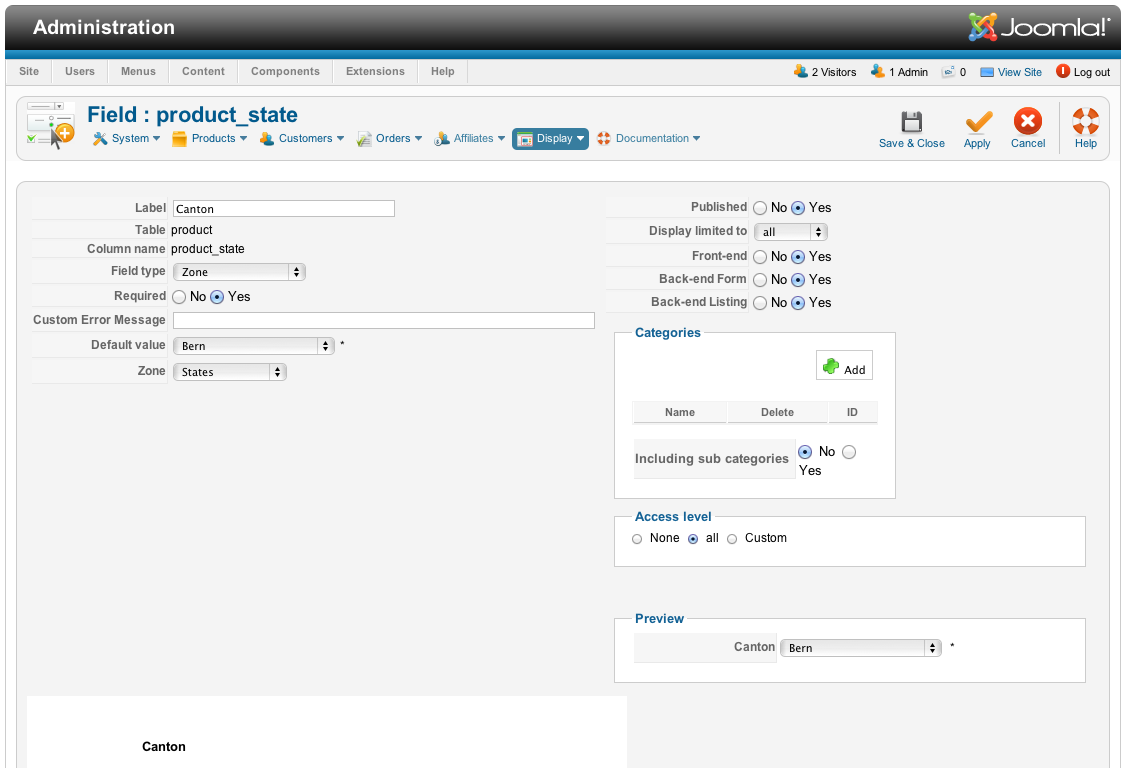Viewport: 1123px width, 768px height.
Task: Set Required to Yes
Action: pos(217,297)
